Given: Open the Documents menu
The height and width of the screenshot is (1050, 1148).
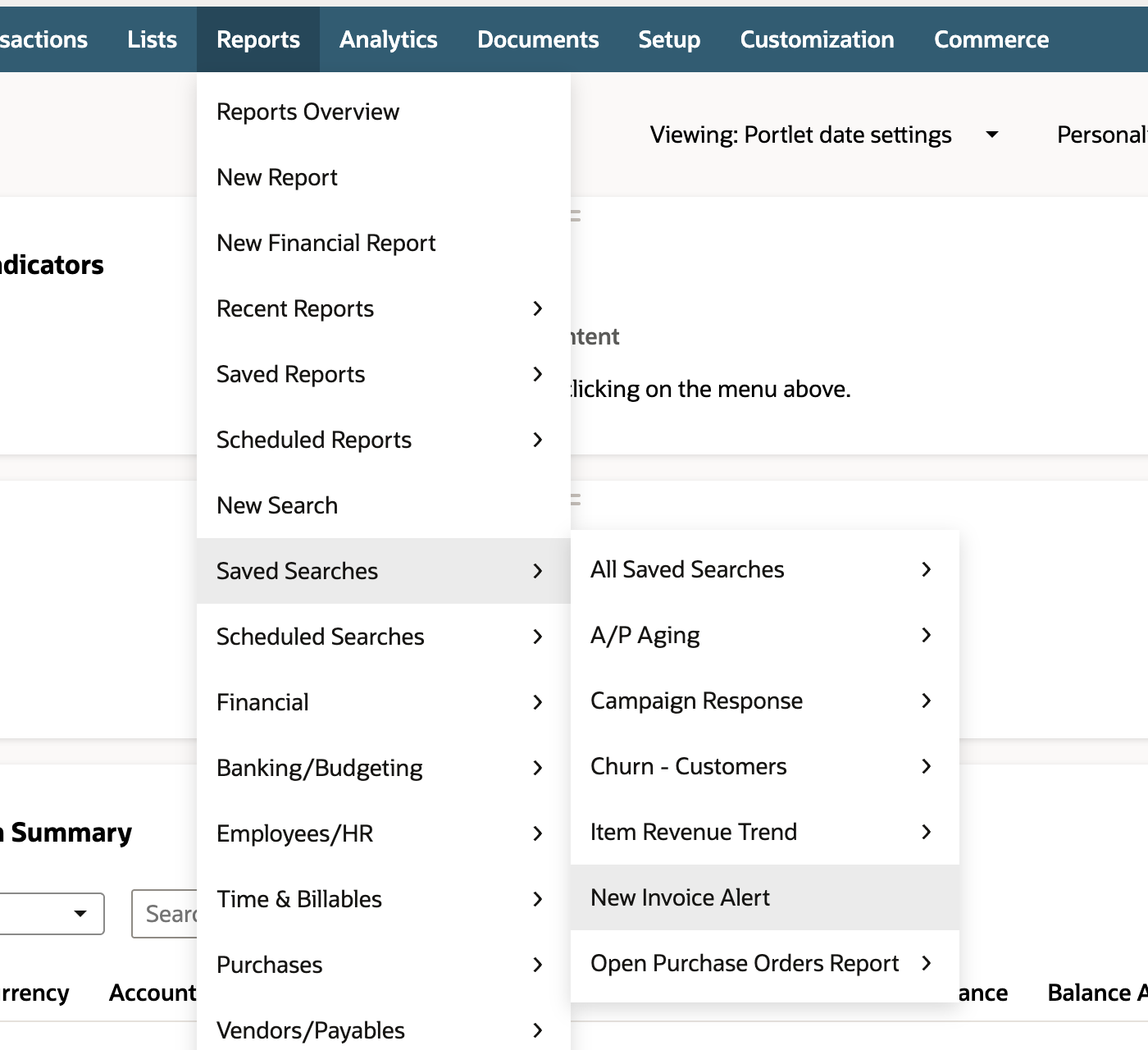Looking at the screenshot, I should point(538,39).
